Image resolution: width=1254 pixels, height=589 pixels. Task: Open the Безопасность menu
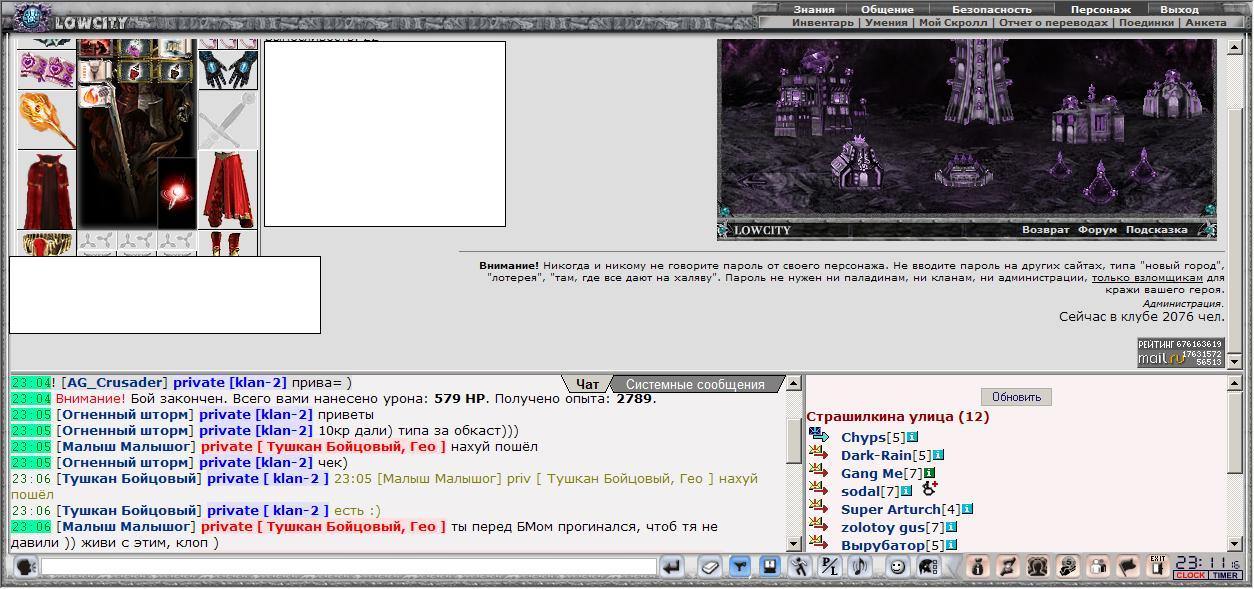991,9
